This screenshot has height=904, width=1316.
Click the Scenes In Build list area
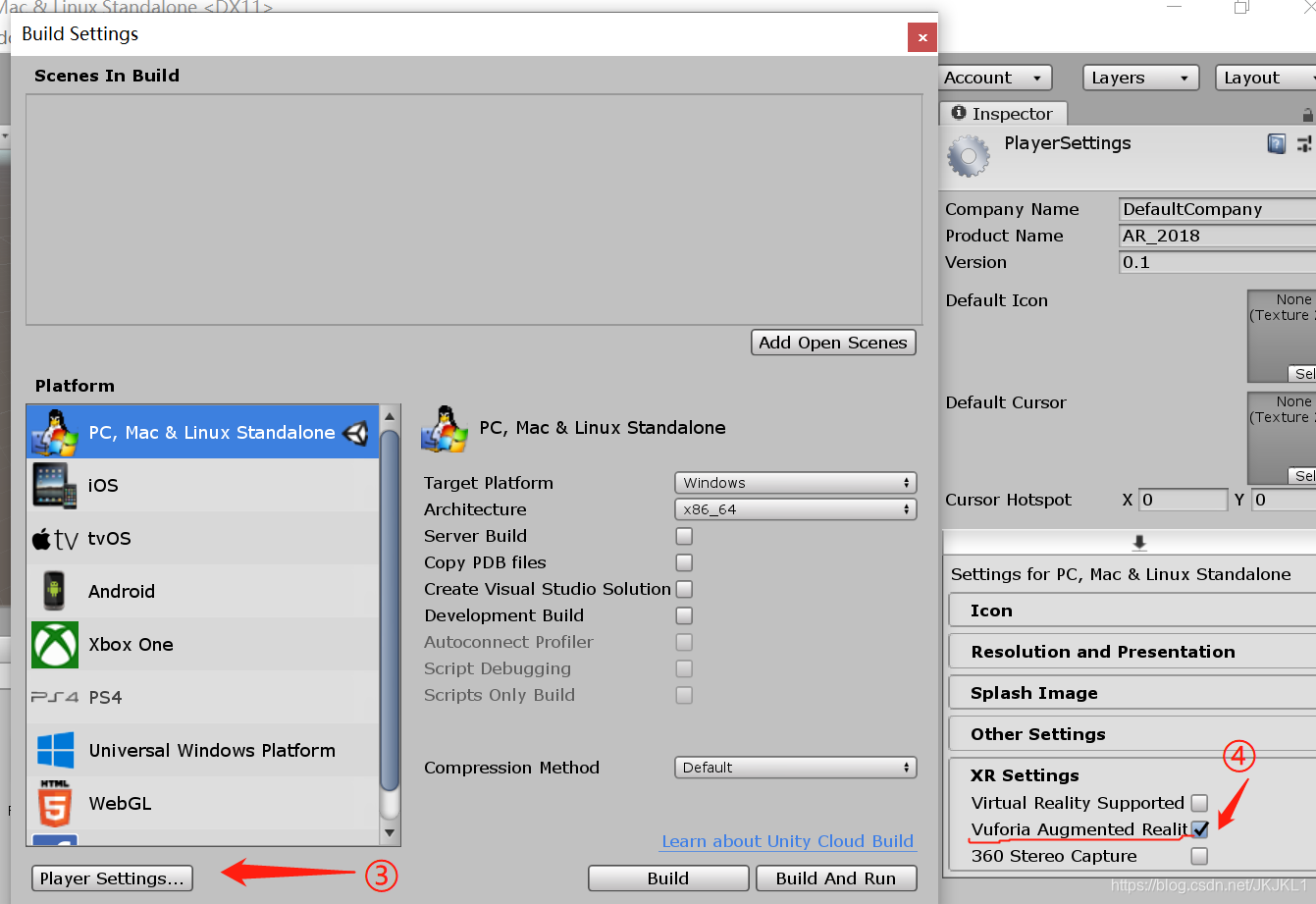pos(474,209)
